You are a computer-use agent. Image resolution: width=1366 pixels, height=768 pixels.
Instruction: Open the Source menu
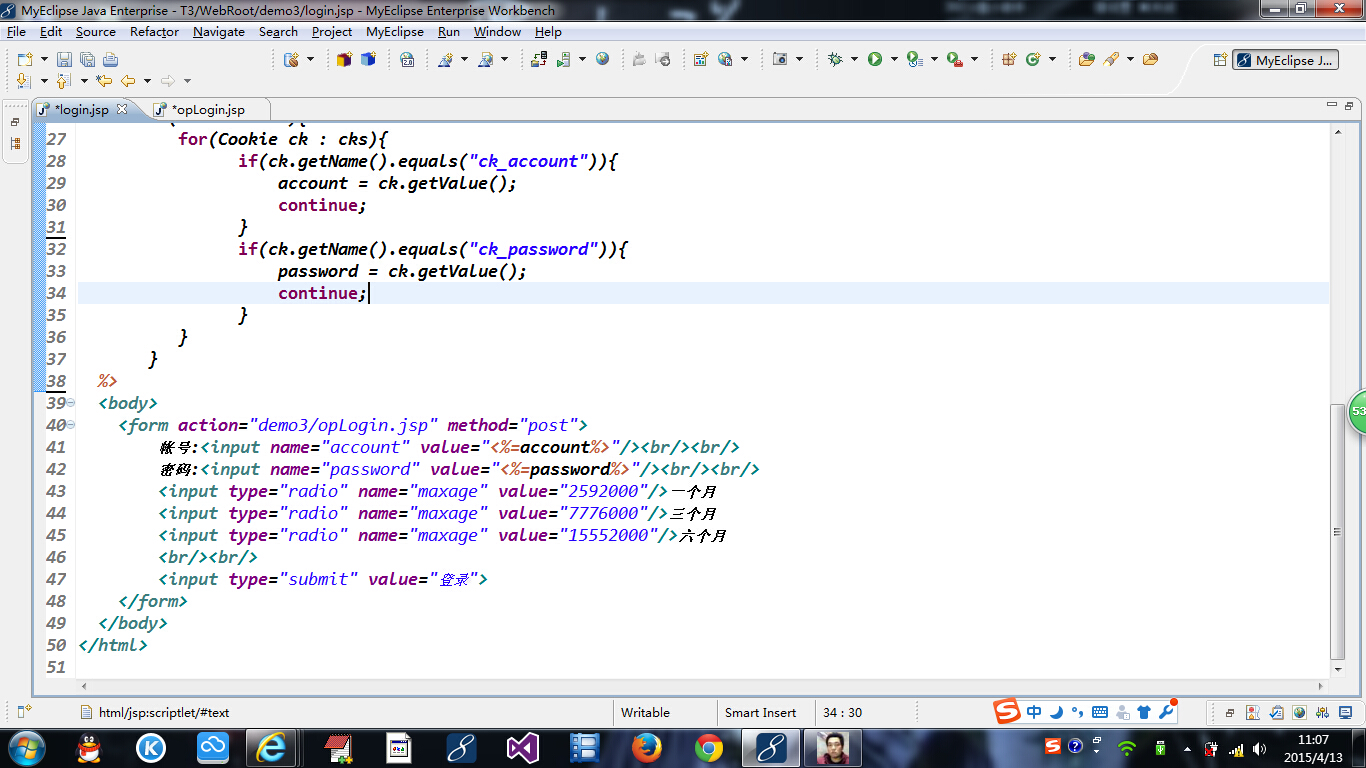(96, 31)
